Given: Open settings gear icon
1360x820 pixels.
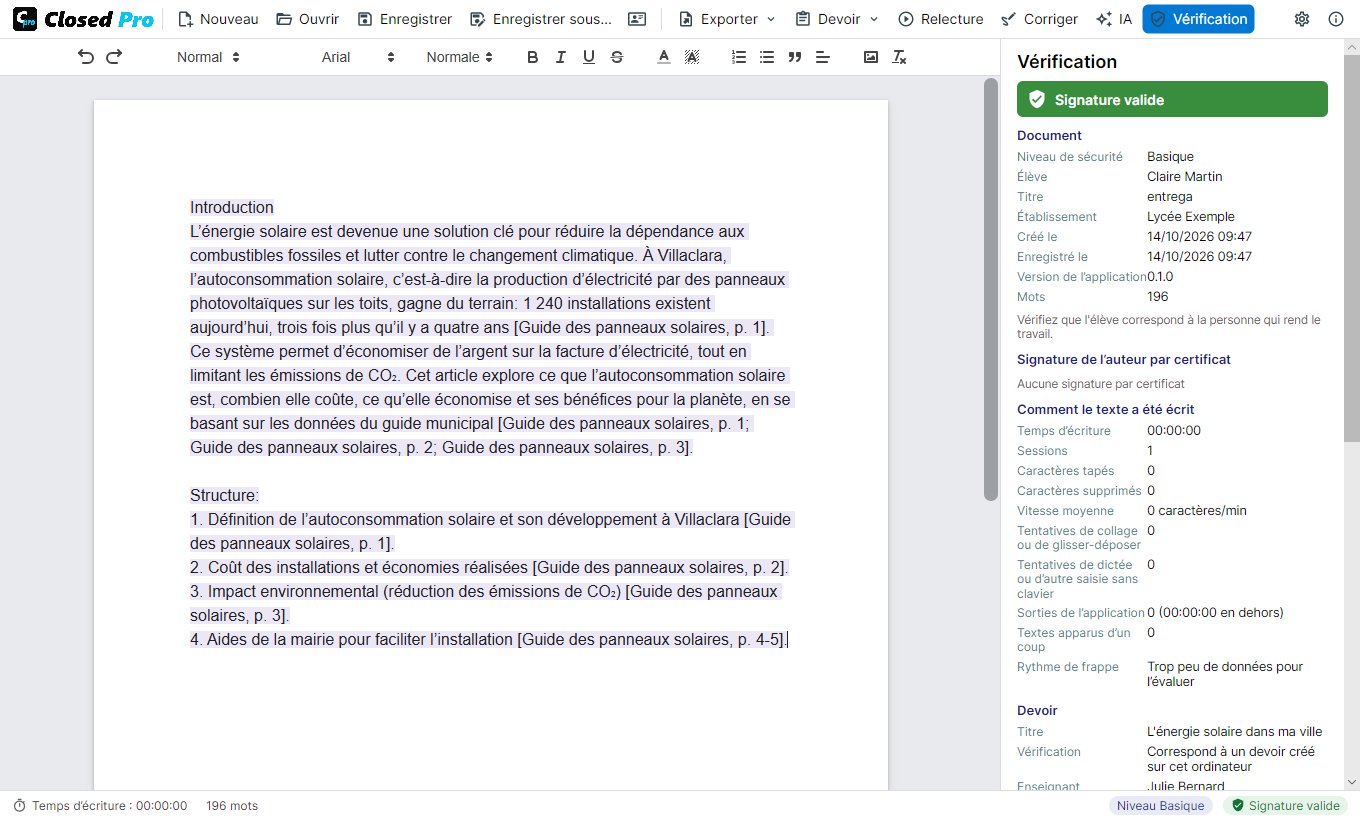Looking at the screenshot, I should coord(1301,19).
